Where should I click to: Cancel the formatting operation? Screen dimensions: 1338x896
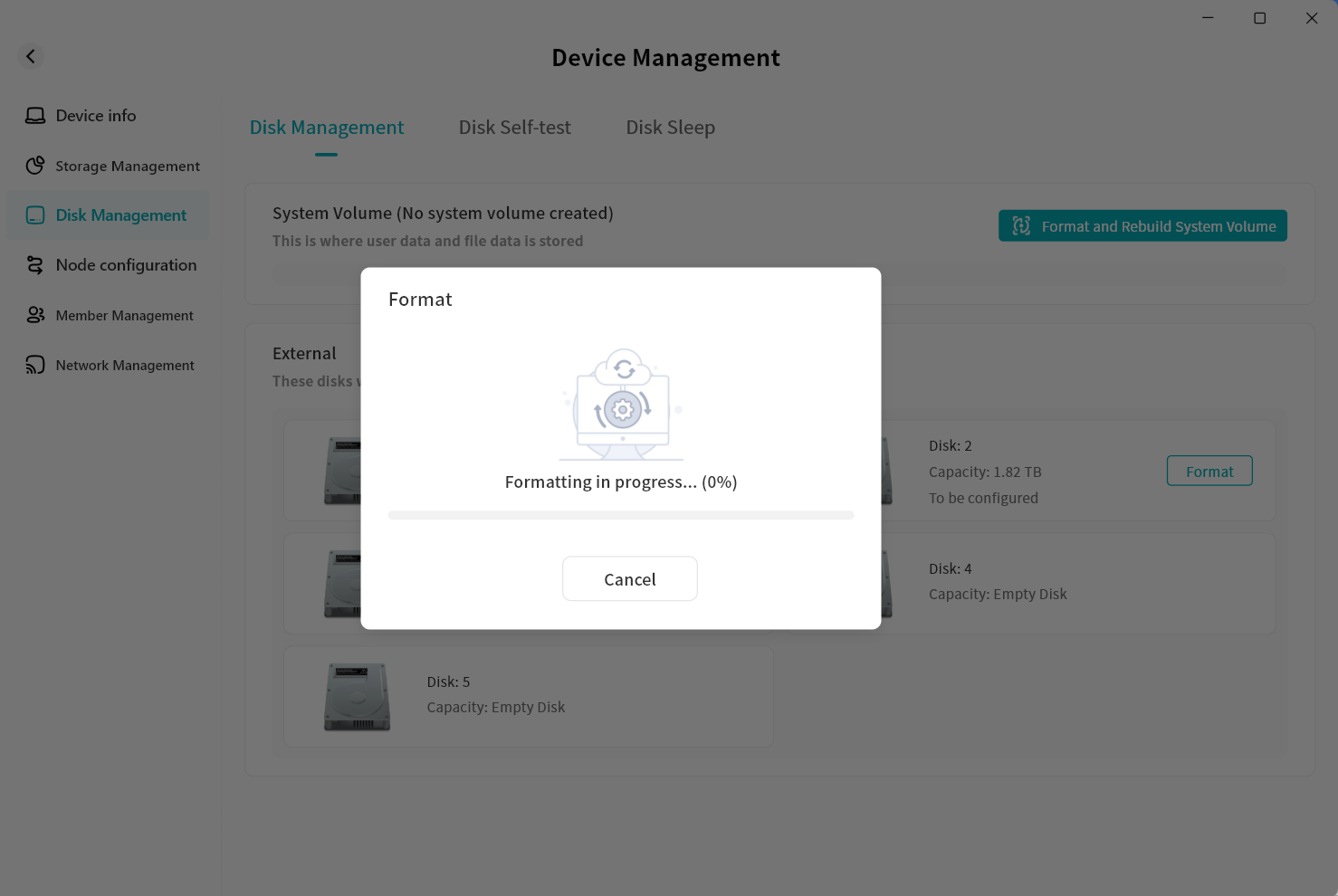[629, 579]
